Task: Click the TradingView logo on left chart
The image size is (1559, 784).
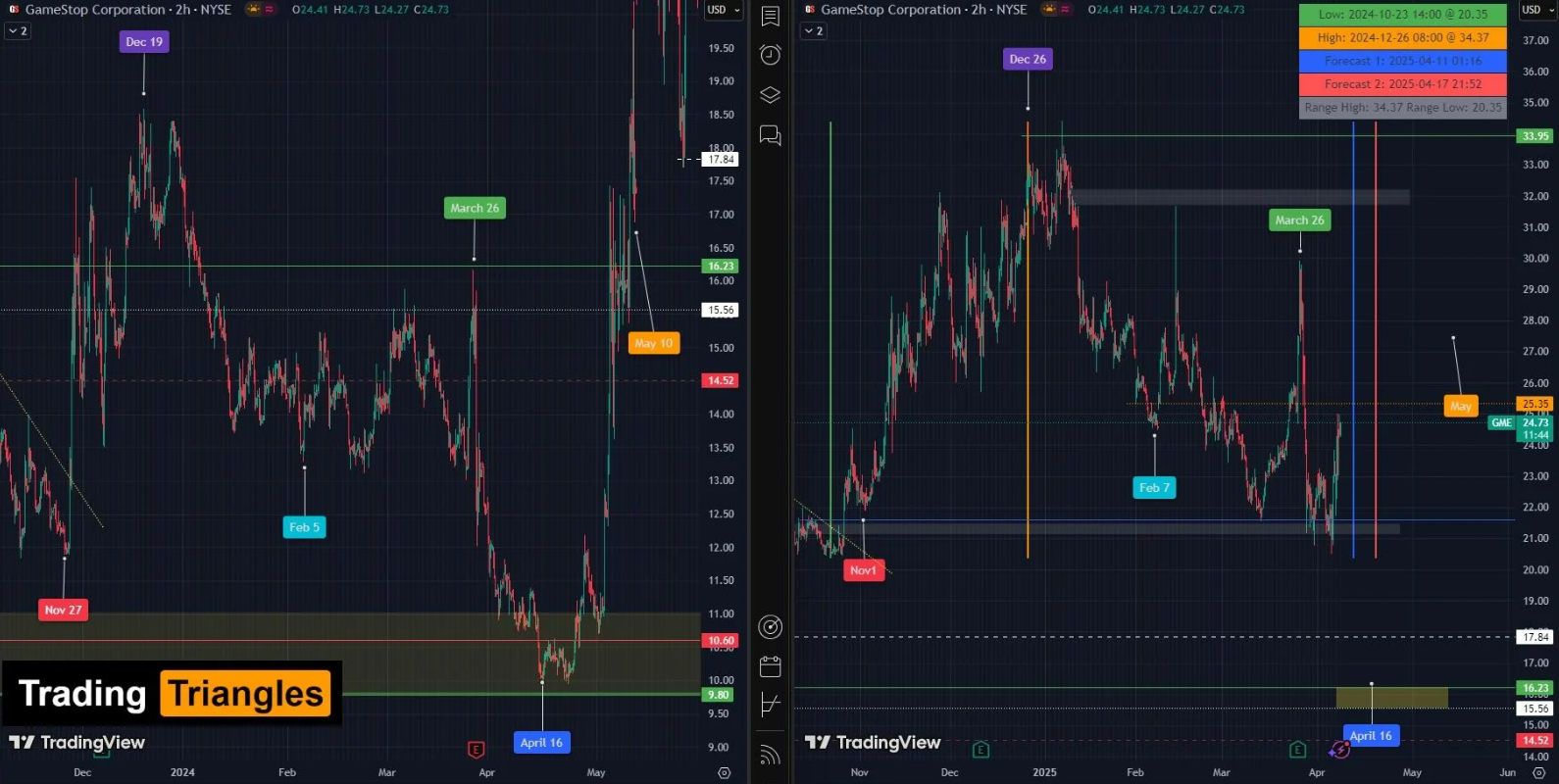Action: (x=76, y=743)
